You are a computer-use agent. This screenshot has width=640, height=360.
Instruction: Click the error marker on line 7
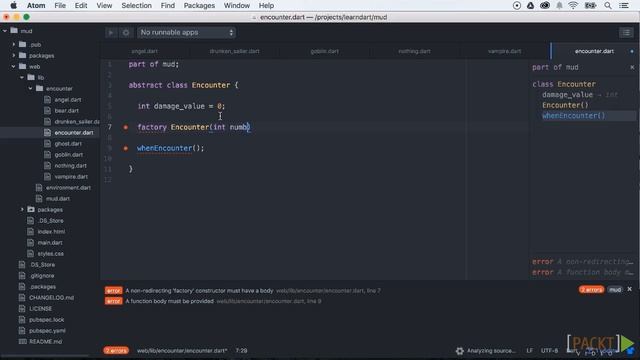tap(126, 127)
